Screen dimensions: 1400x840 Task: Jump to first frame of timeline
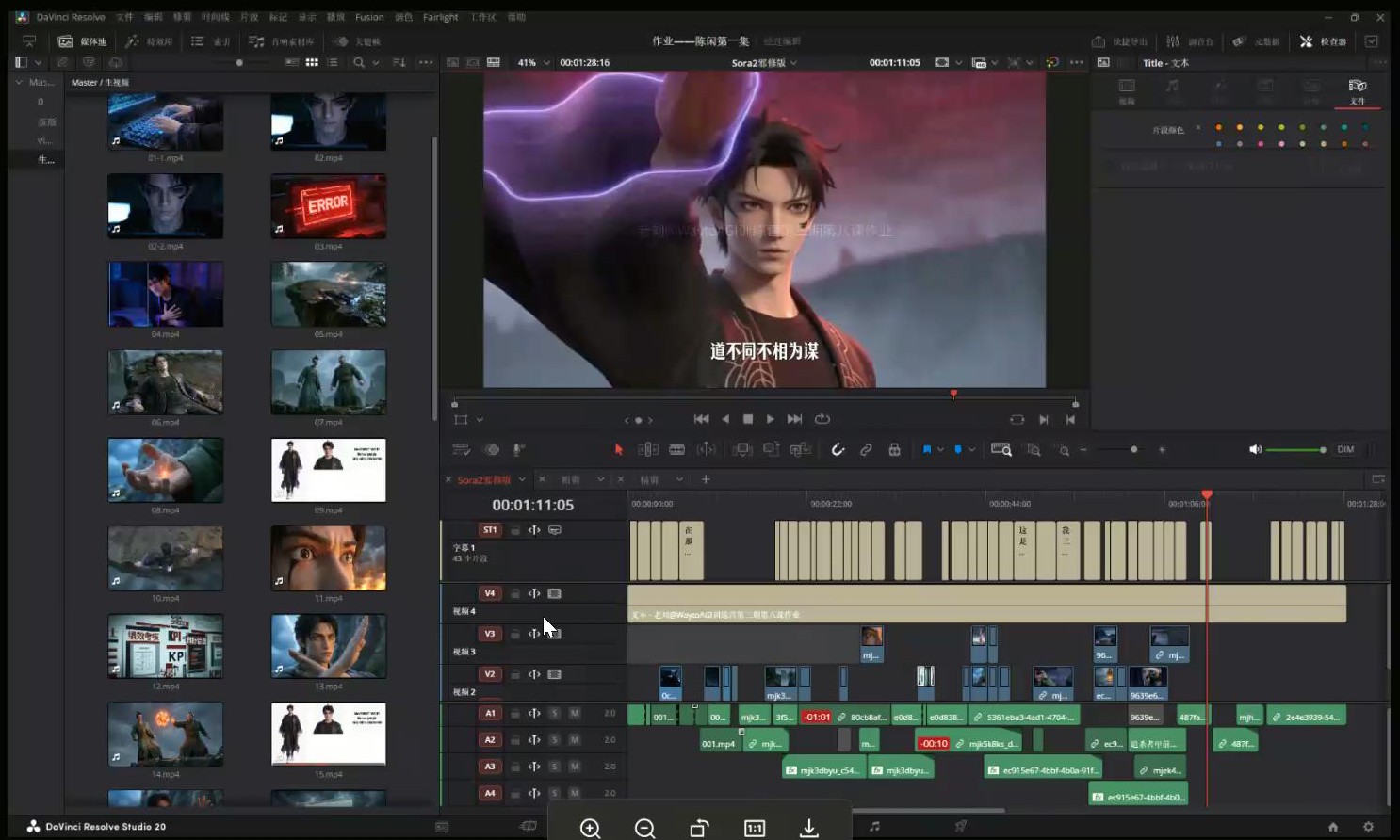pyautogui.click(x=701, y=419)
